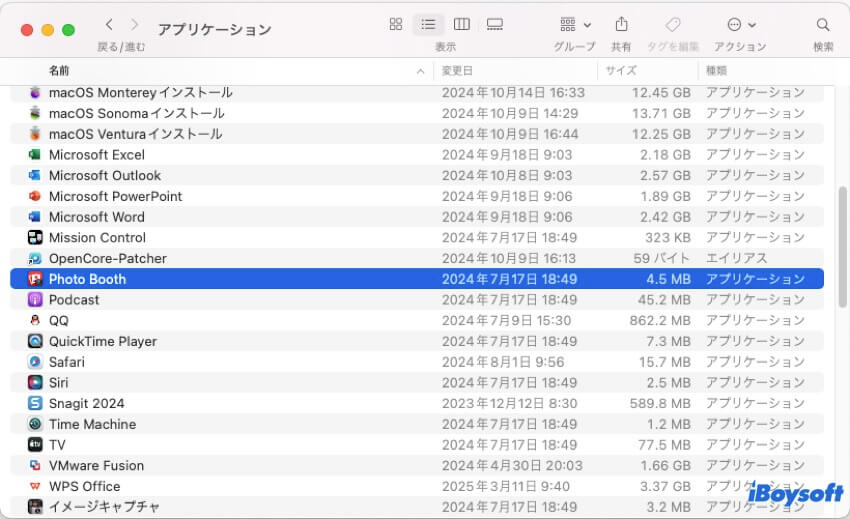The height and width of the screenshot is (519, 850).
Task: Sort by the サイズ column header
Action: 621,71
